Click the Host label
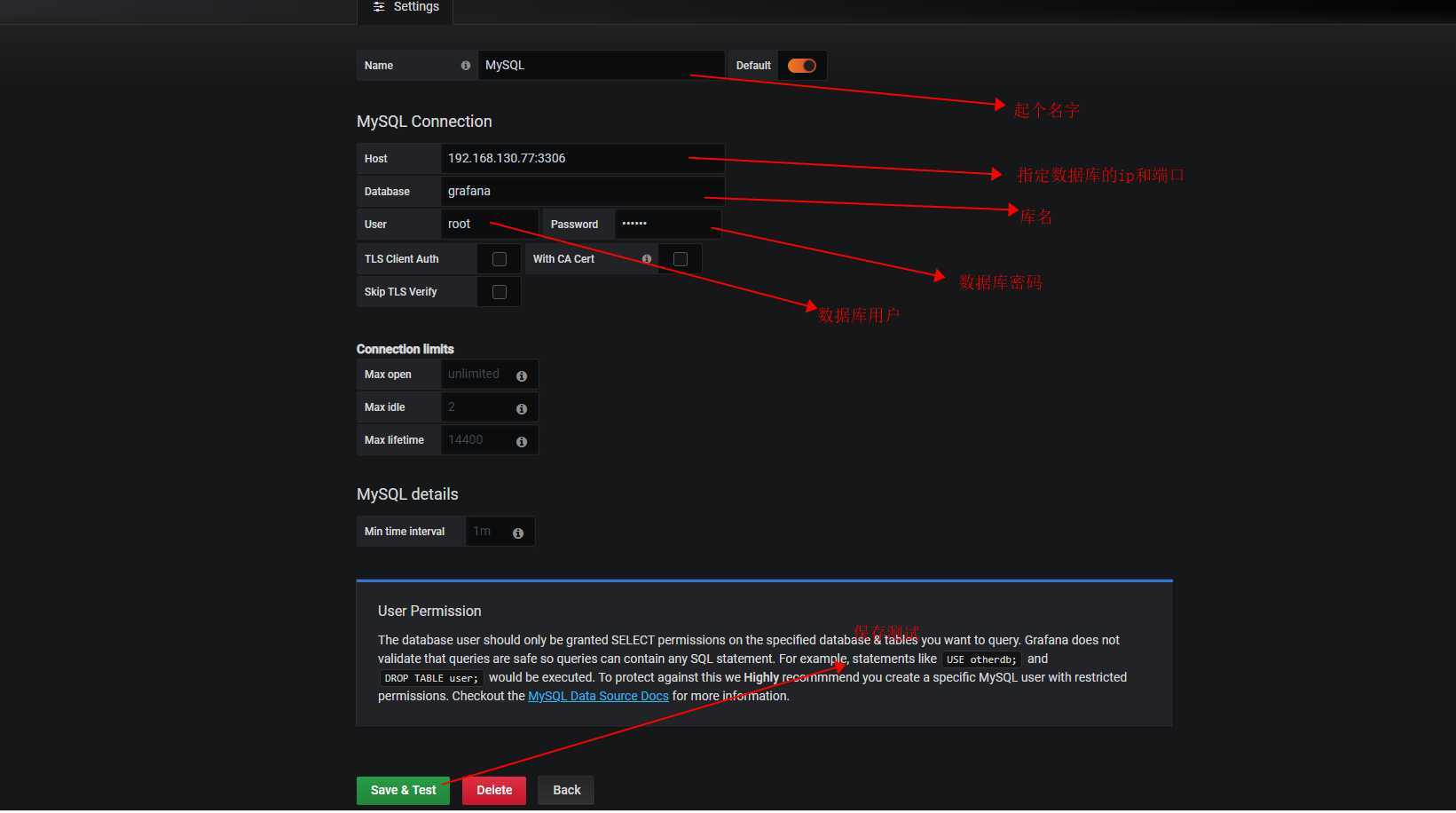1456x813 pixels. [x=376, y=159]
